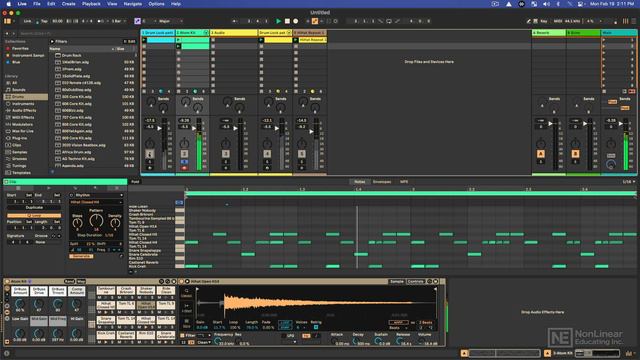Open the macOS volume icon in menu bar

point(546,4)
